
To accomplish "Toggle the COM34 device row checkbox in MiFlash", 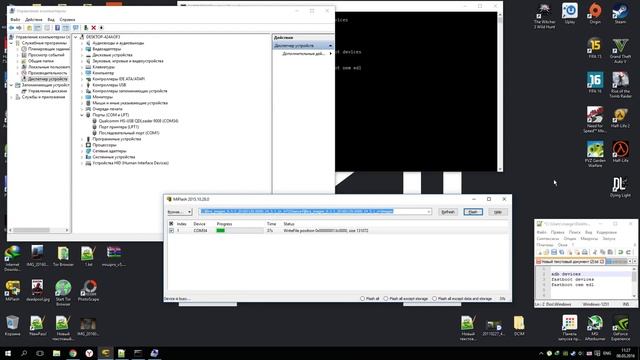I will 171,231.
